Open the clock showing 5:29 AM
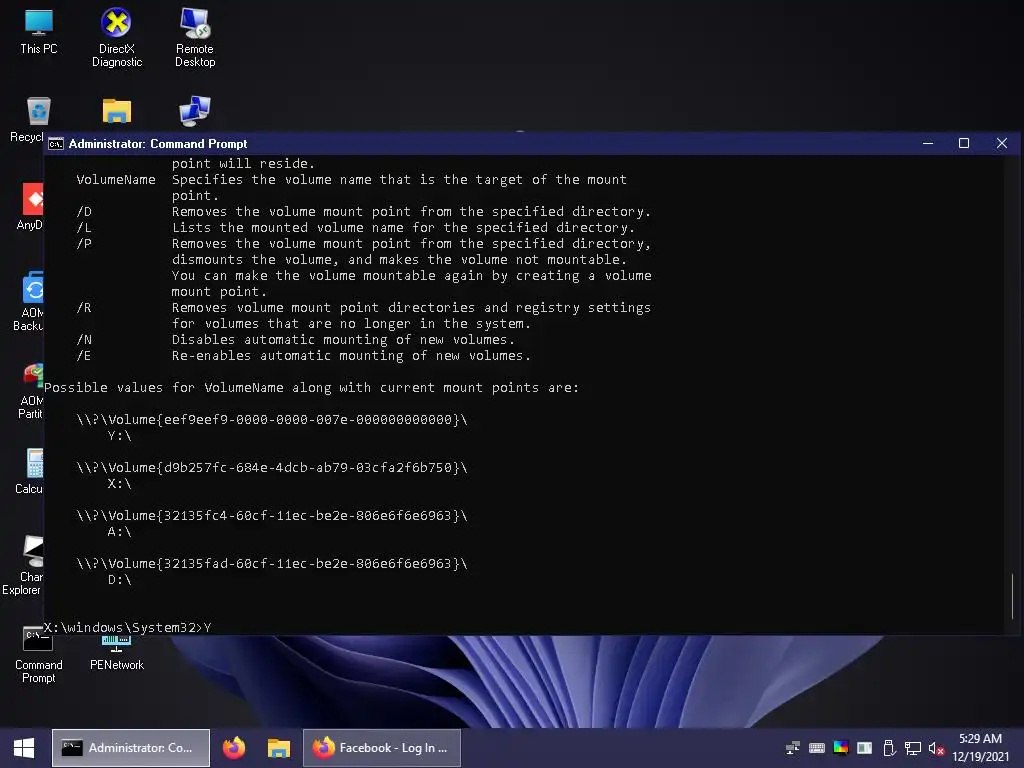Screen dimensions: 1024x768 pos(980,748)
